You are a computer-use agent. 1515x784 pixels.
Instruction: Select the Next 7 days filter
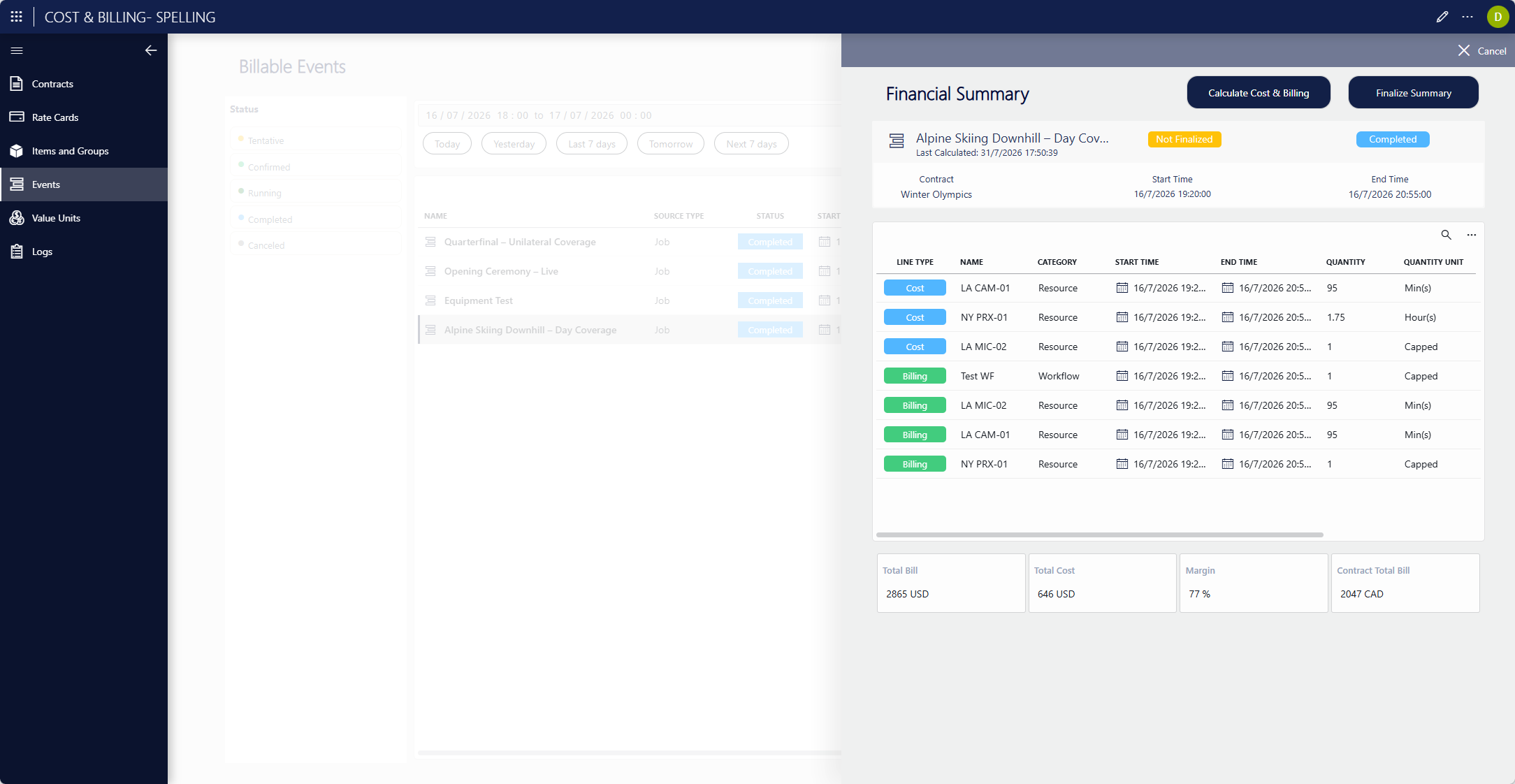(751, 144)
